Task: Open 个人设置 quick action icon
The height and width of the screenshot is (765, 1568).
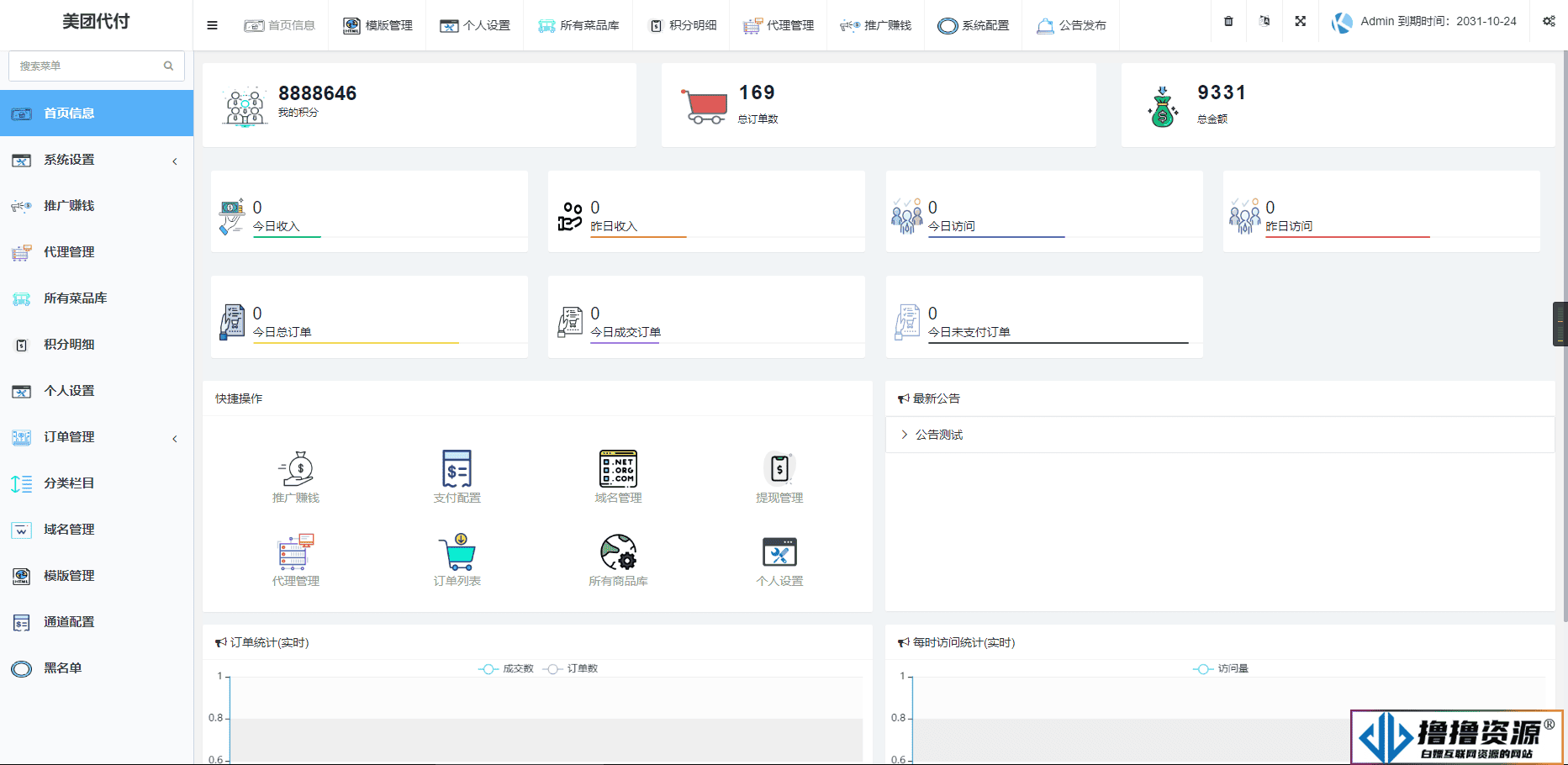Action: tap(779, 551)
